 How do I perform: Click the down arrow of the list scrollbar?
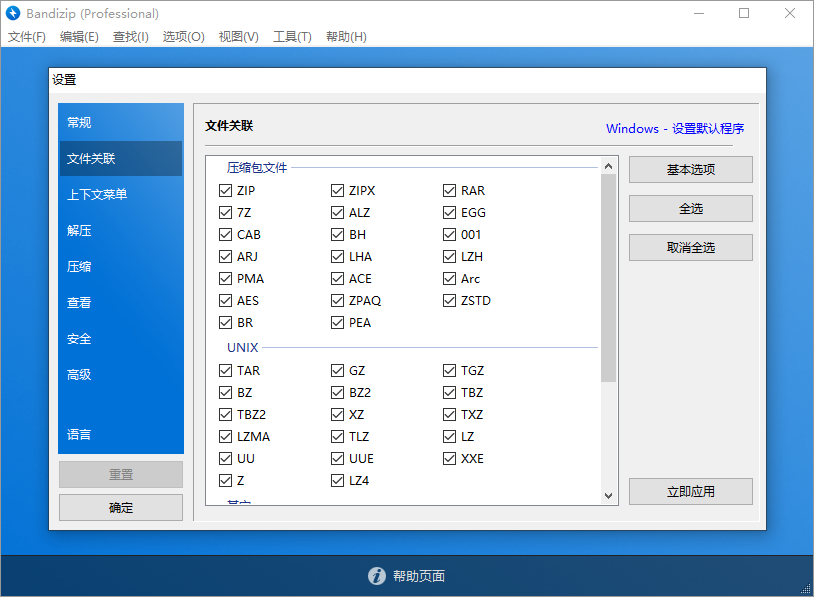[608, 493]
